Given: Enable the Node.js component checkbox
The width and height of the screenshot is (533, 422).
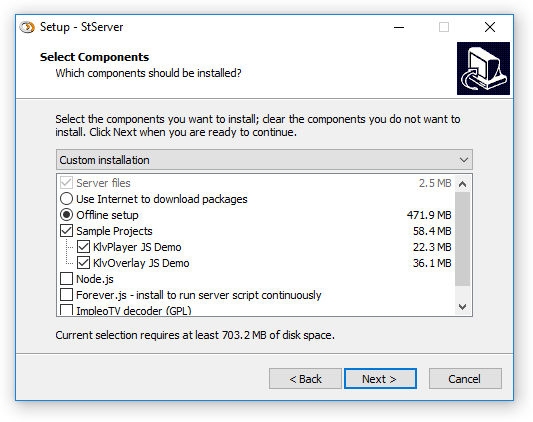Looking at the screenshot, I should click(66, 279).
